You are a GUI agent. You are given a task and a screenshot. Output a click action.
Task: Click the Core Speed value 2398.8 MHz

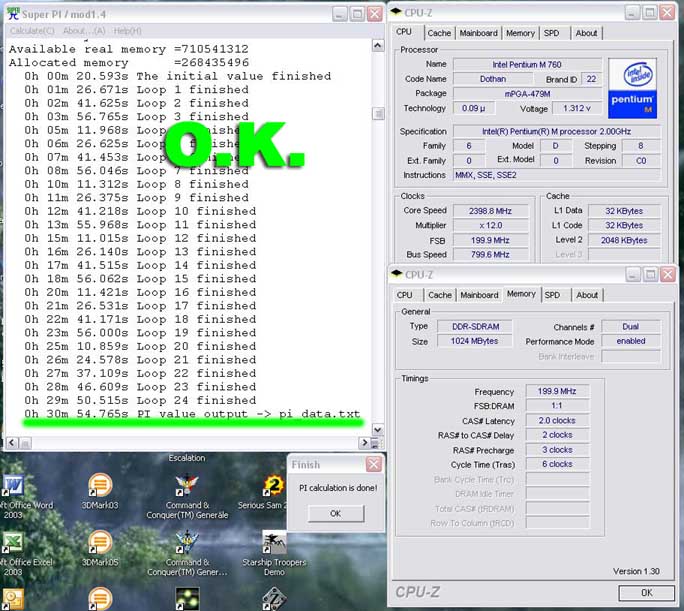[x=490, y=211]
